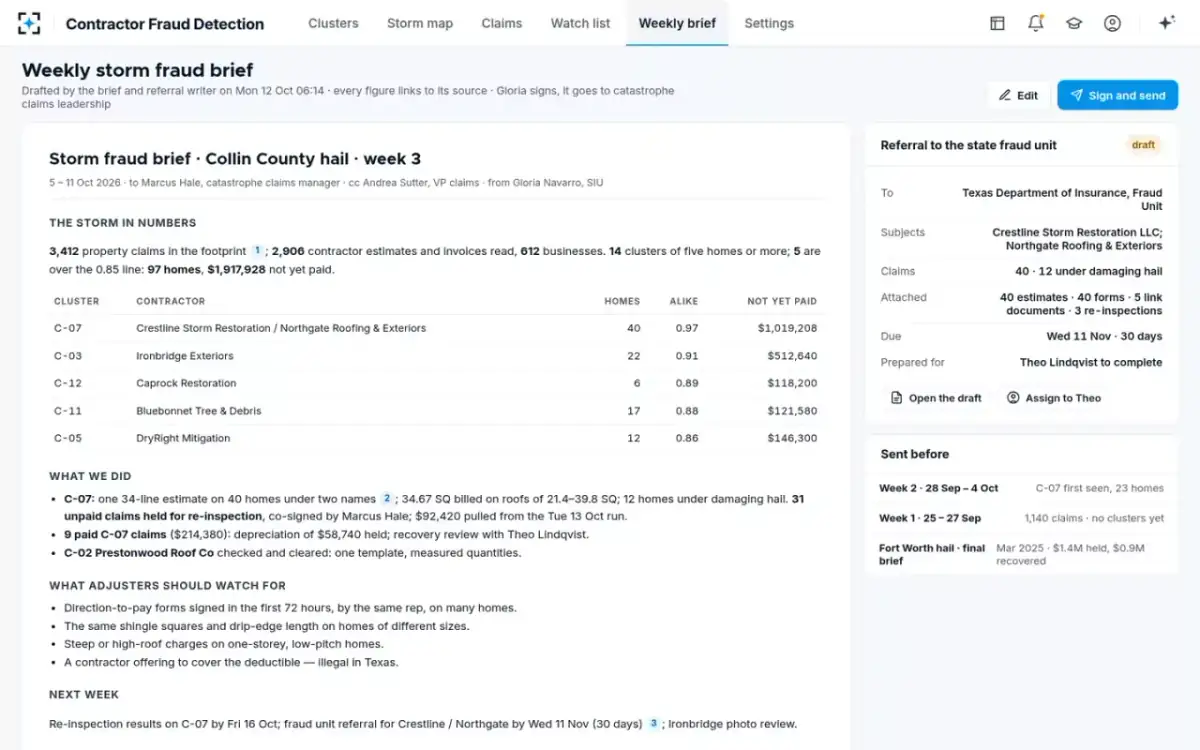Click the Edit button

pyautogui.click(x=1019, y=95)
